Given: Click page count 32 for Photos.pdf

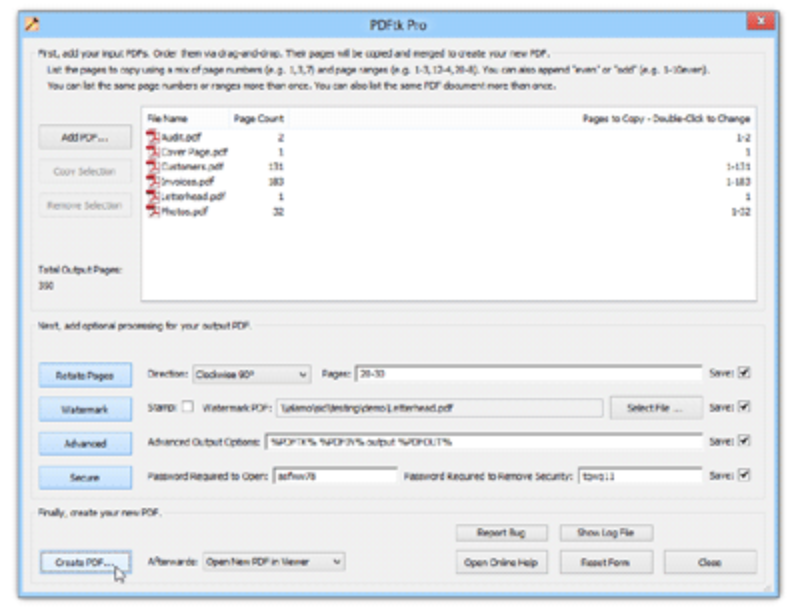Looking at the screenshot, I should [279, 211].
